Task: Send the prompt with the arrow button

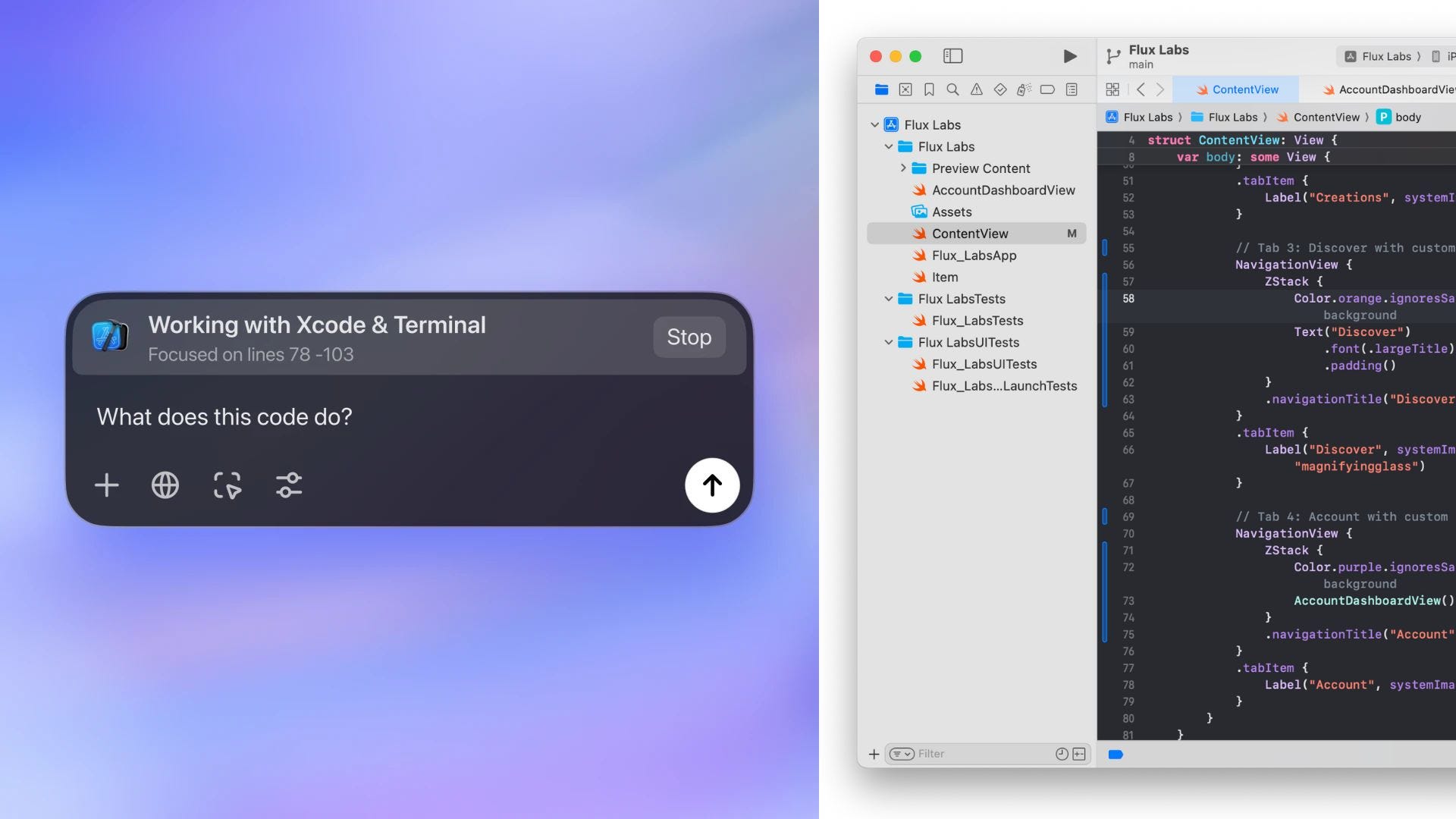Action: pos(711,485)
